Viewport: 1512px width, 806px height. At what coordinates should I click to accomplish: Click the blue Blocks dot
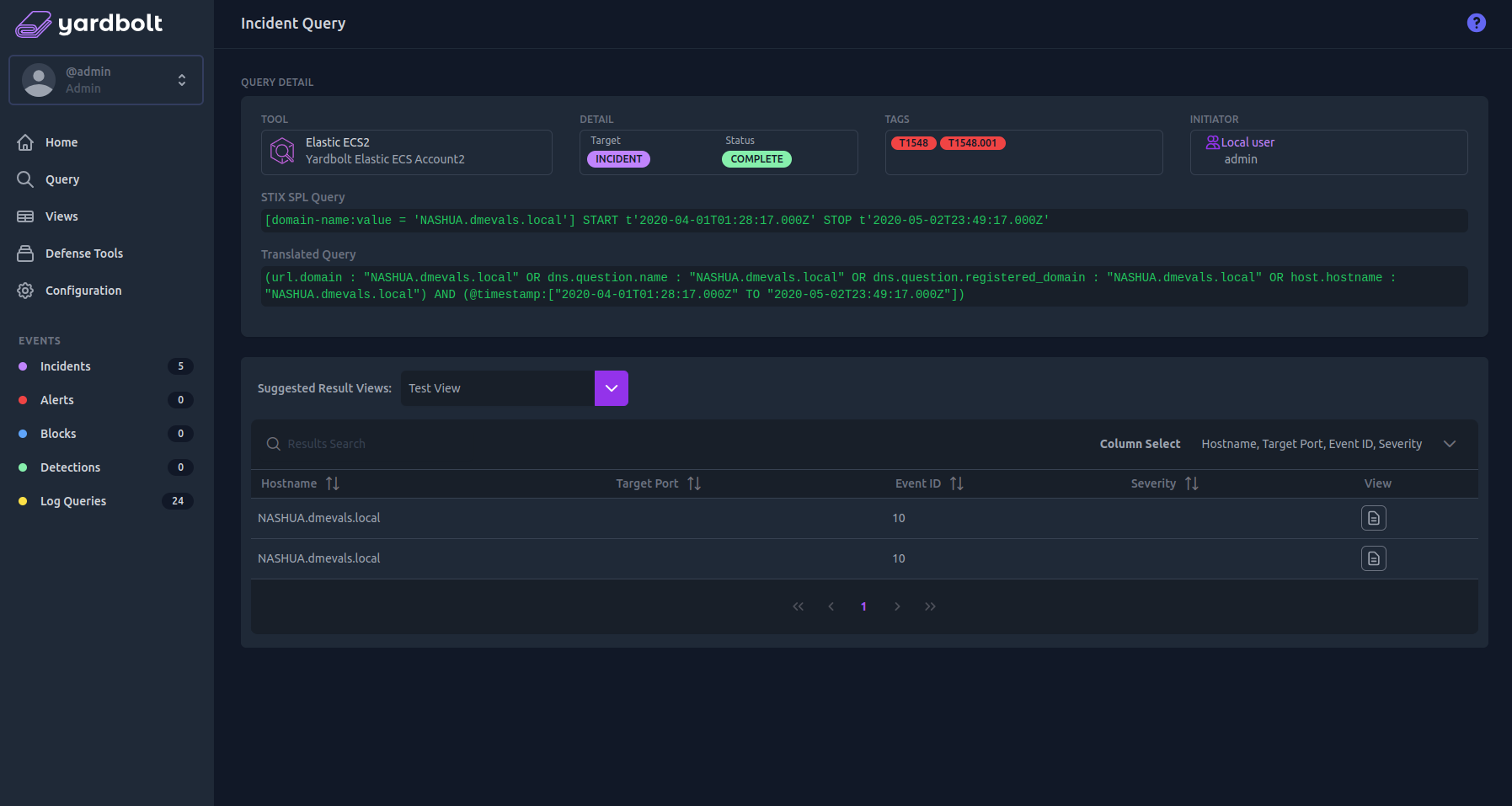[x=23, y=434]
